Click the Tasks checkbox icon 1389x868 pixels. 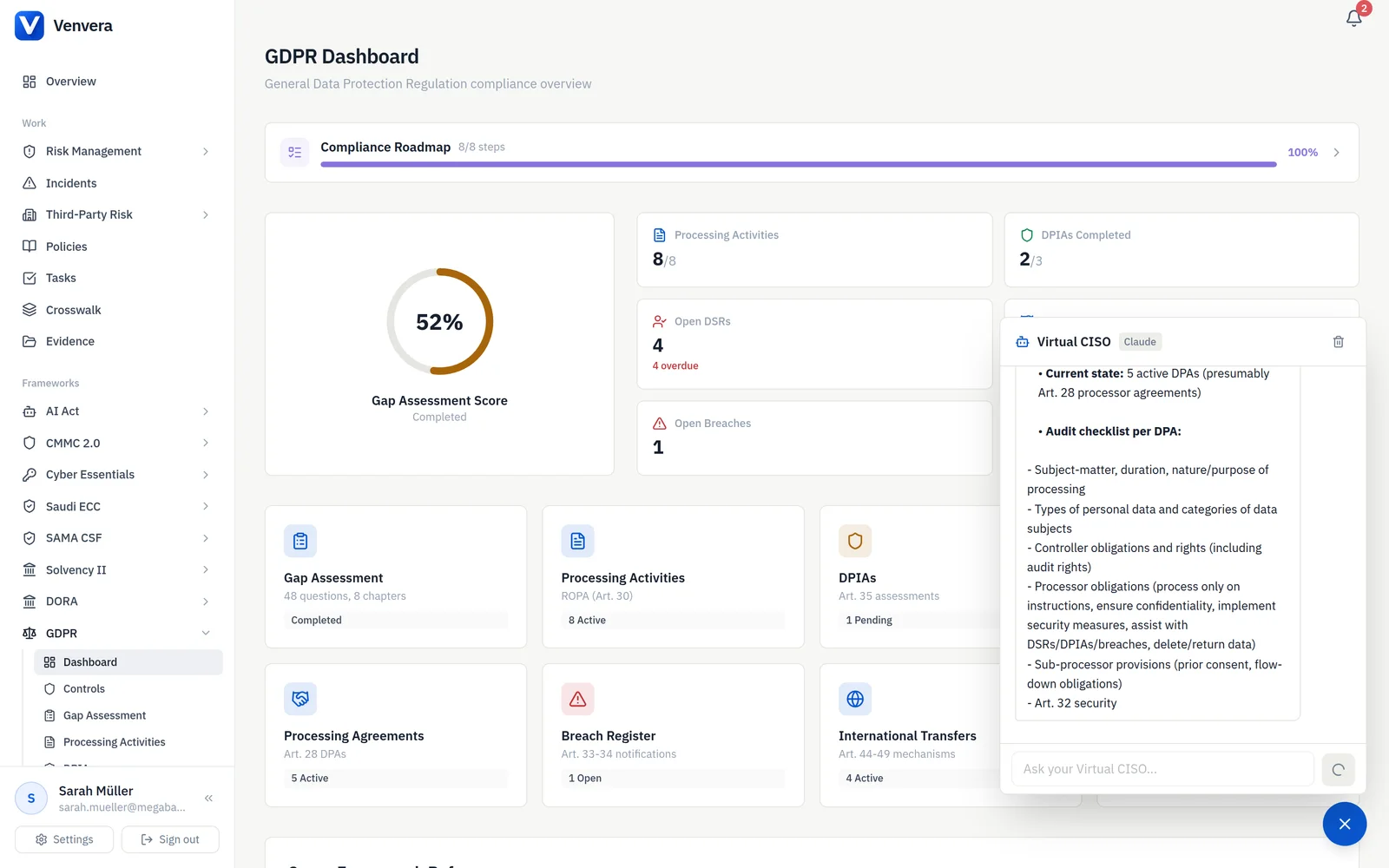[30, 278]
